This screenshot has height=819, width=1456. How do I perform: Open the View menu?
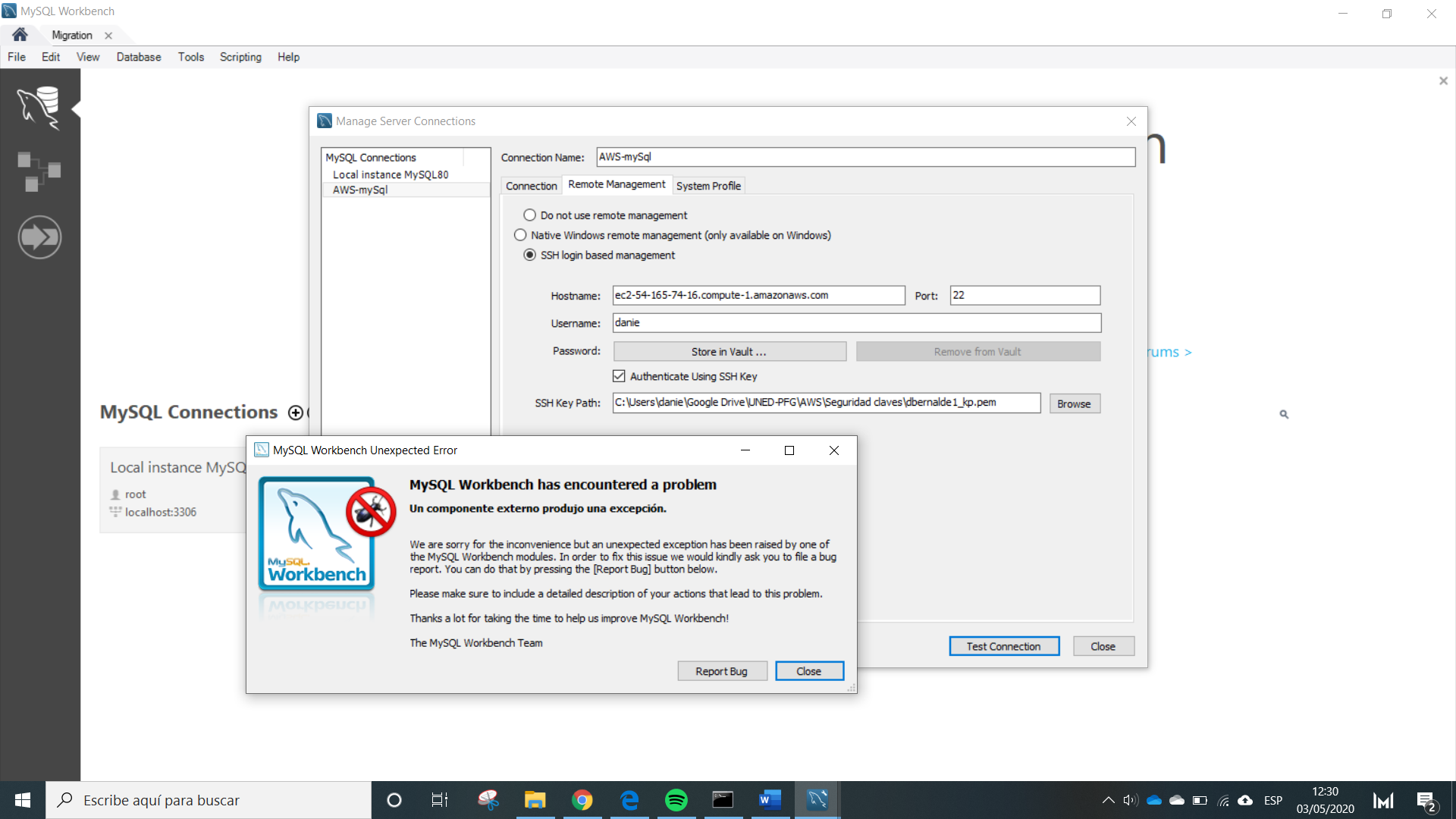(88, 57)
